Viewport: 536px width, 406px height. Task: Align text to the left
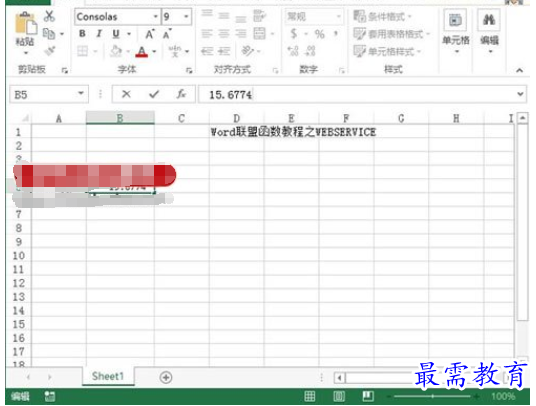(206, 33)
